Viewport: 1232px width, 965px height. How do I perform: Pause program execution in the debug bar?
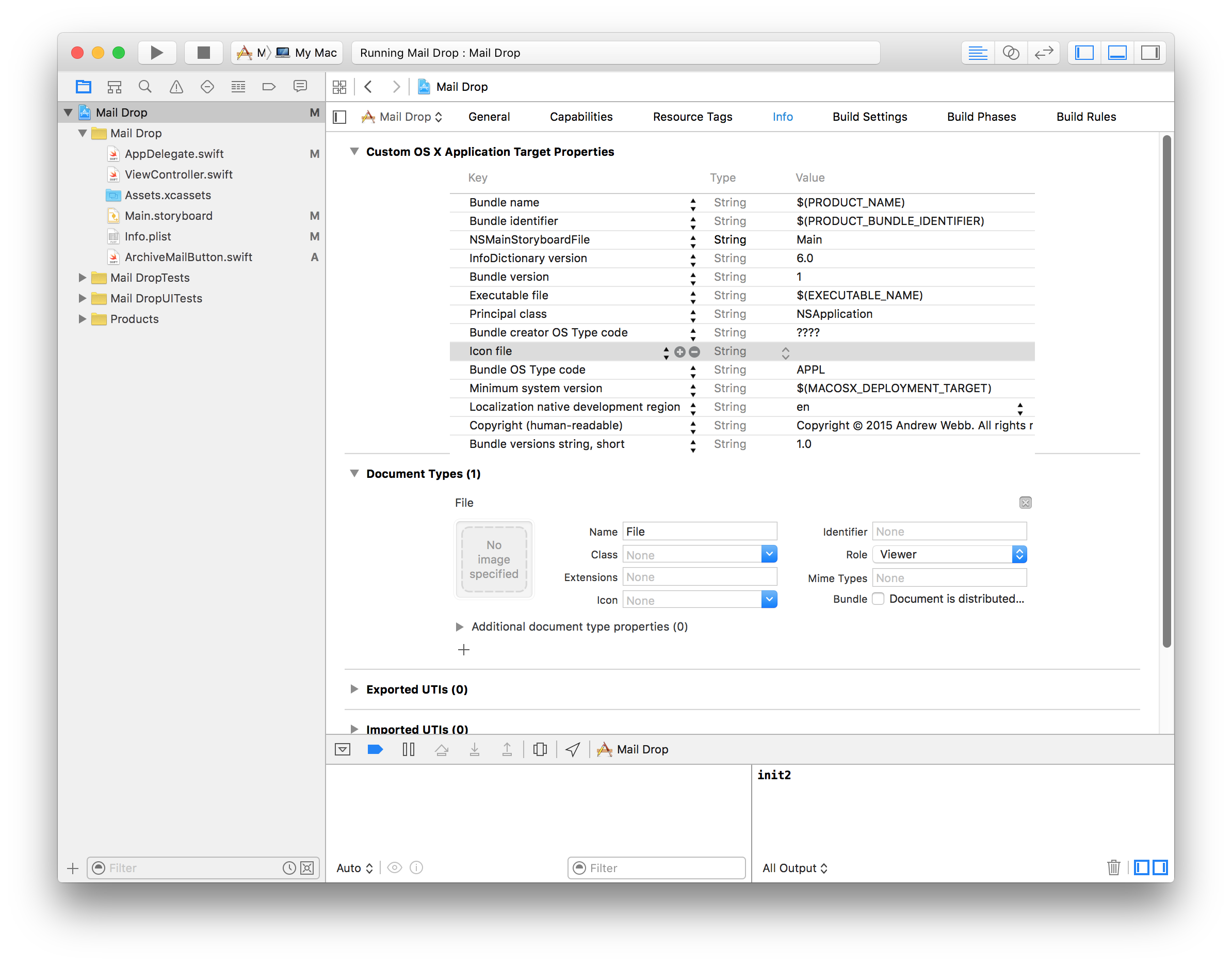pyautogui.click(x=409, y=749)
